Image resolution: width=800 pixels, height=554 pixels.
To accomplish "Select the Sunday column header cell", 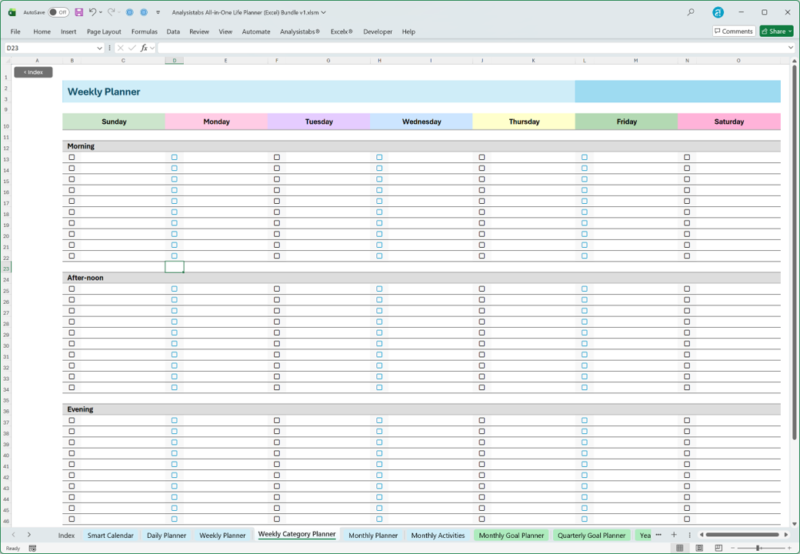I will (x=114, y=121).
